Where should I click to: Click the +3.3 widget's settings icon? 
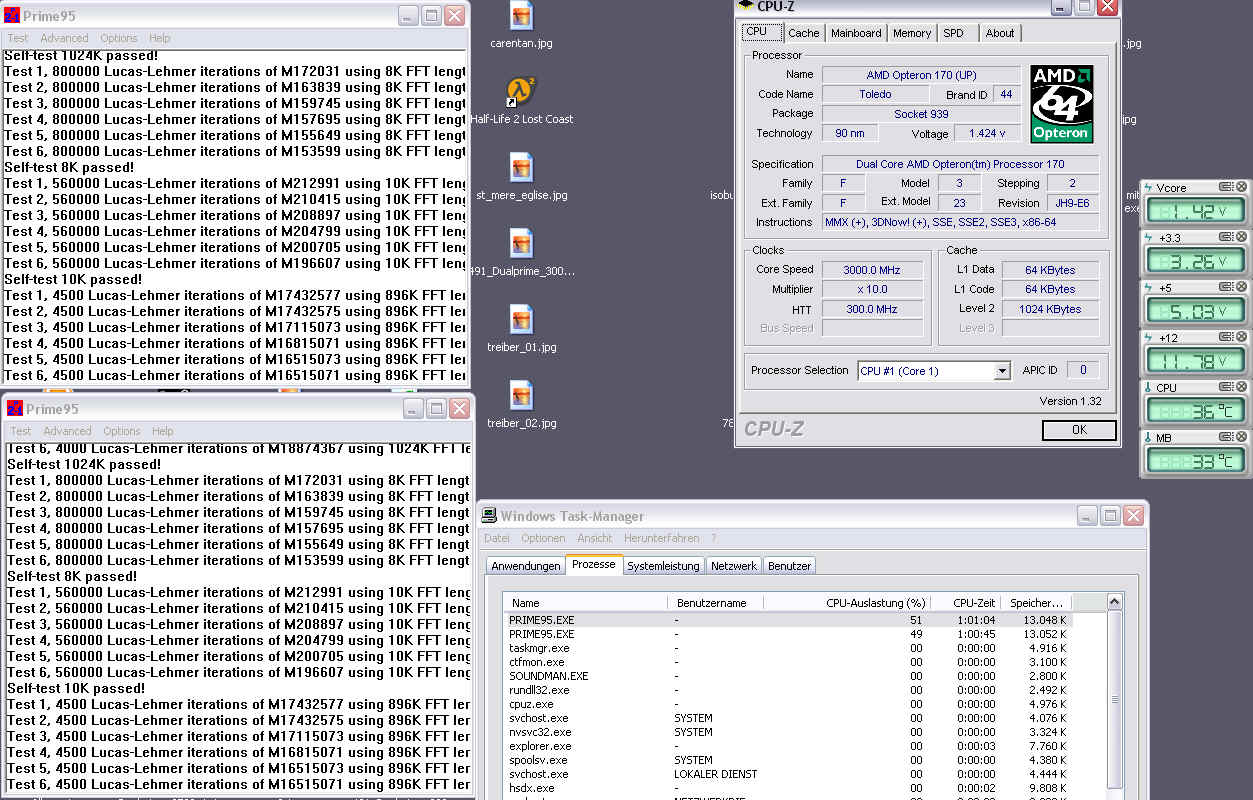[x=1226, y=237]
